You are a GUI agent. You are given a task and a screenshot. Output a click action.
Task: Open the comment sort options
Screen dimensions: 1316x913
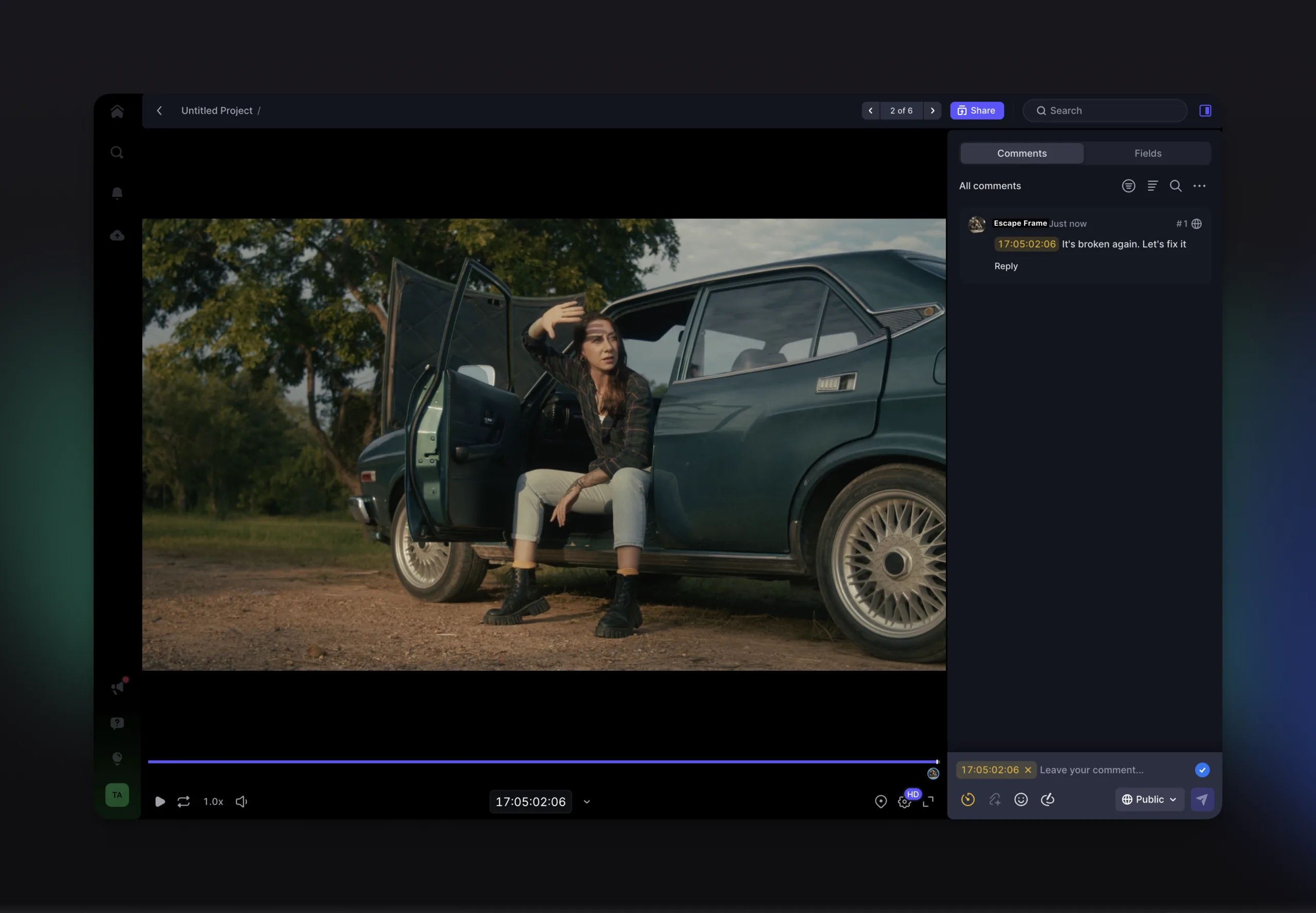tap(1153, 186)
